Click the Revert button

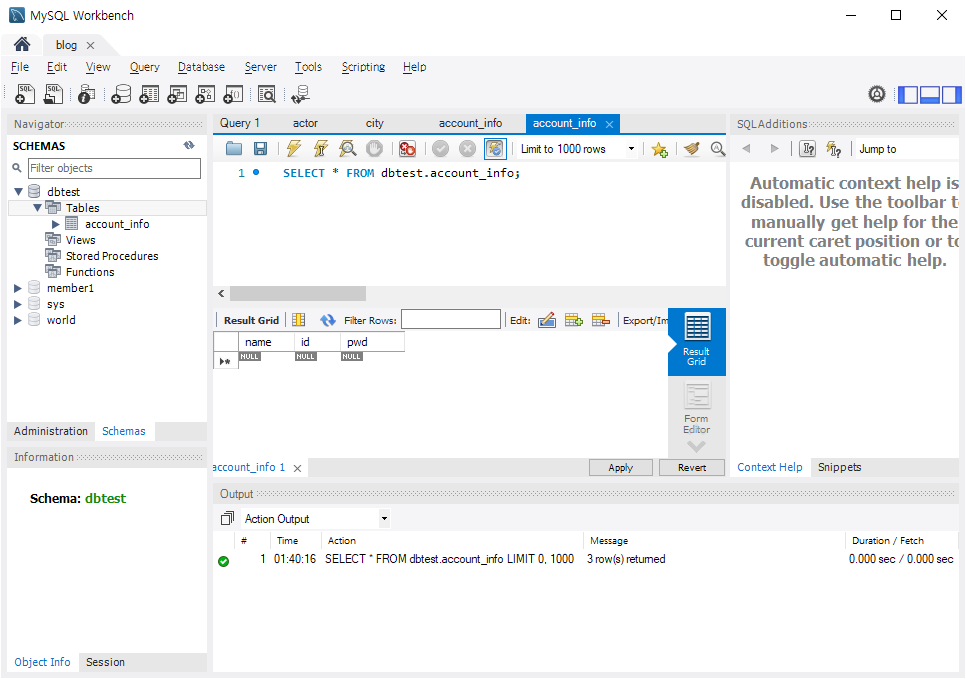pyautogui.click(x=692, y=468)
